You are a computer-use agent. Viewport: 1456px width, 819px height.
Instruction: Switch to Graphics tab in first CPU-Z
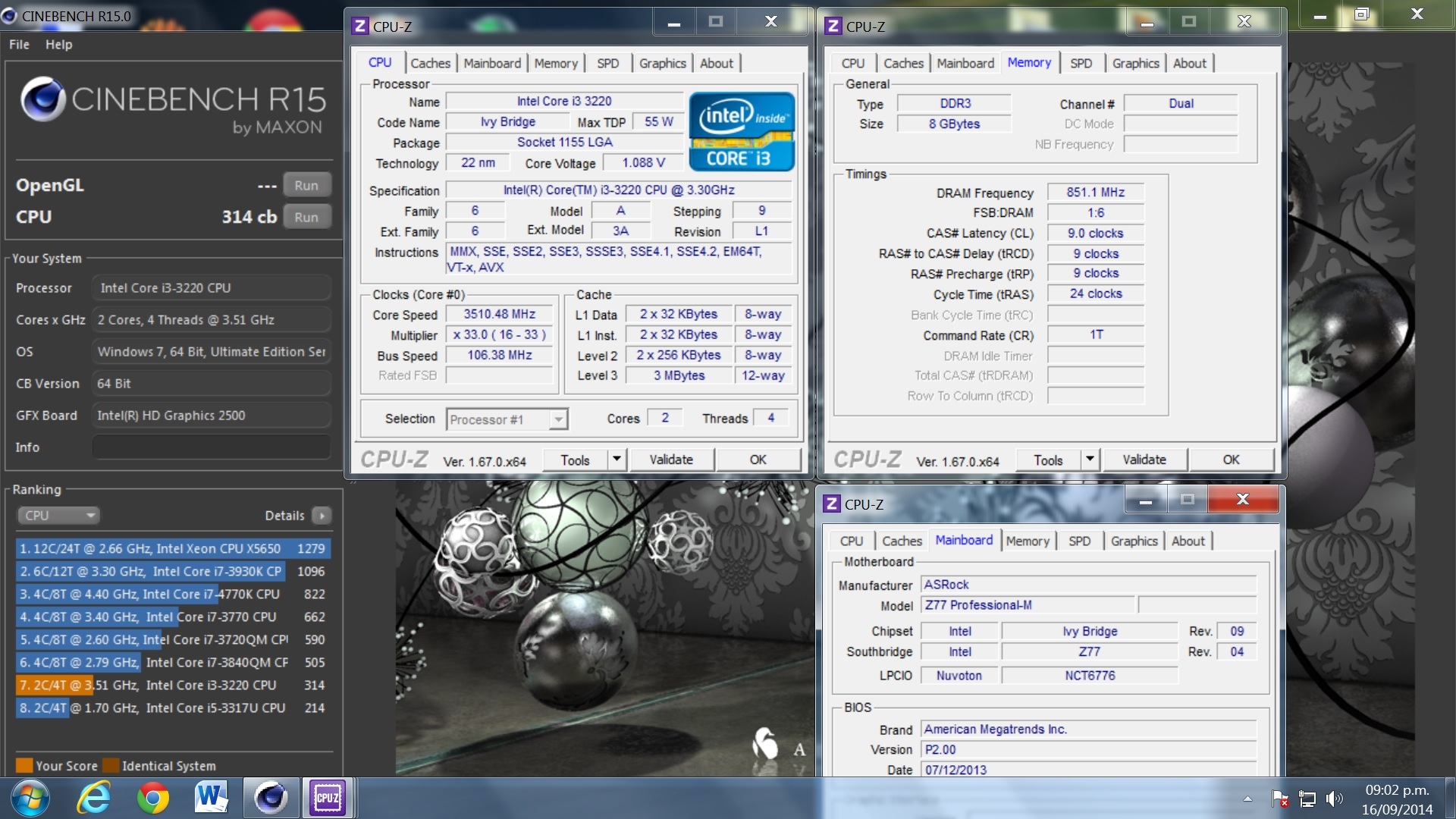(662, 64)
